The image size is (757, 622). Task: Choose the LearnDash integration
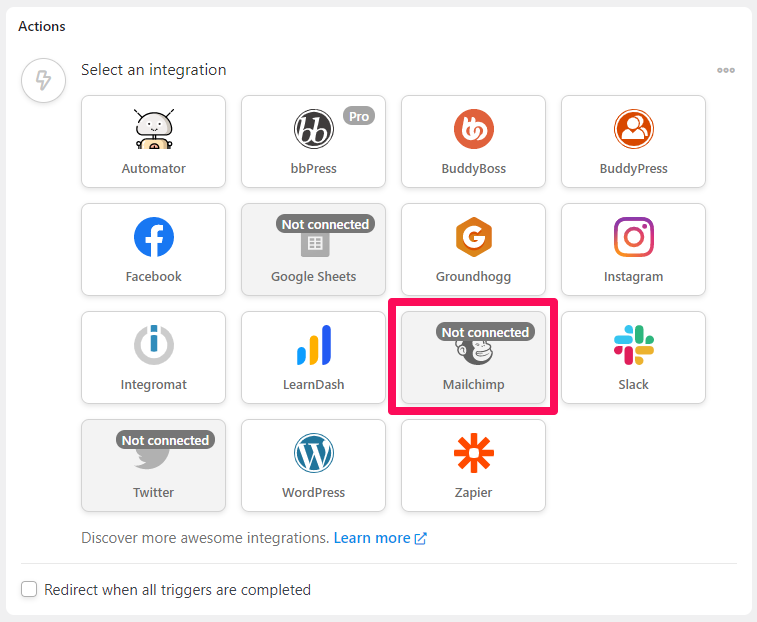pos(313,357)
